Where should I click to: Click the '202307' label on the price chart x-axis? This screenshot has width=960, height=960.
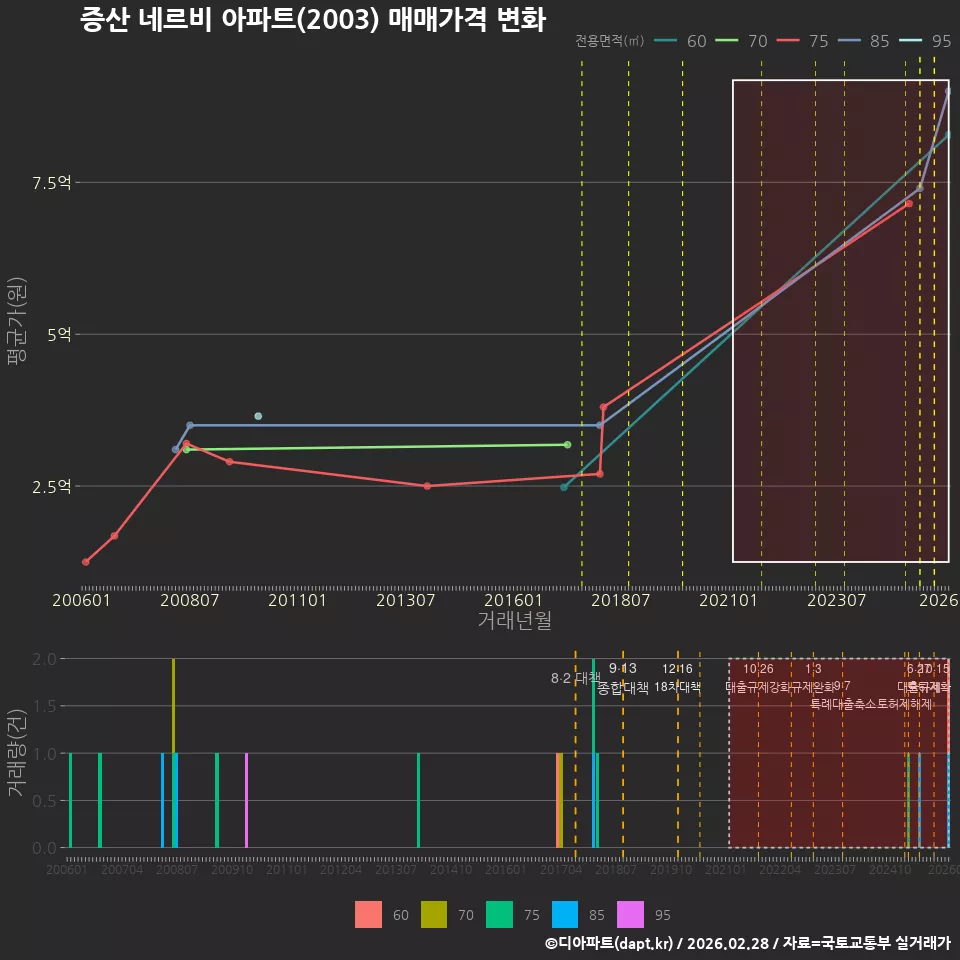pos(836,600)
